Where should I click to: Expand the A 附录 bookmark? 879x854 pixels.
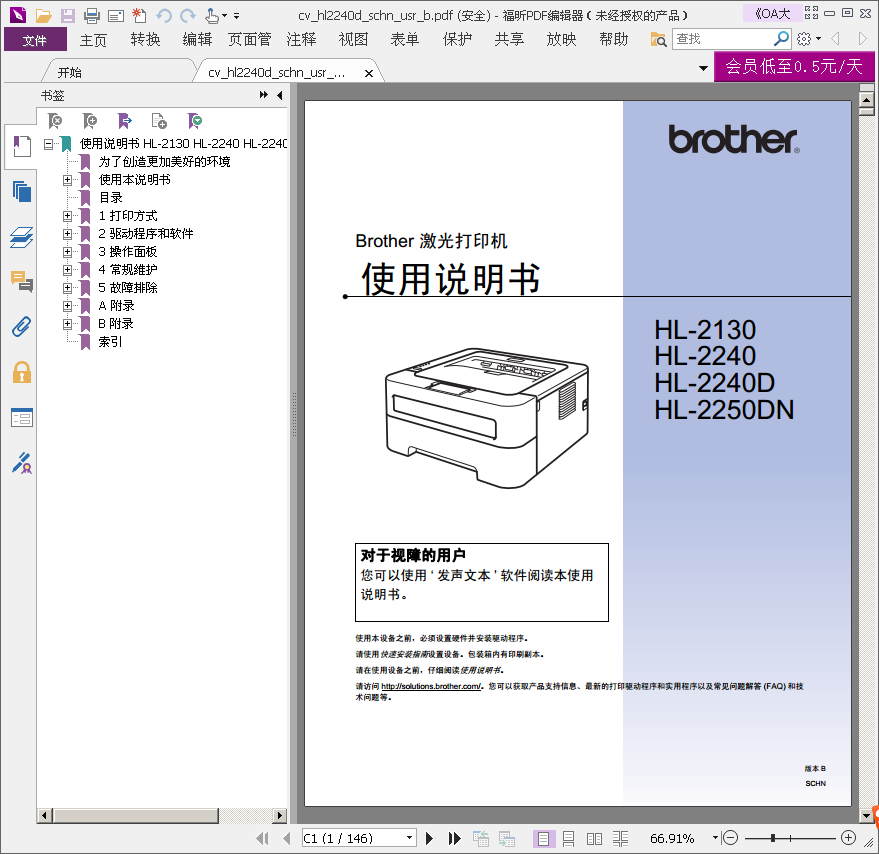point(67,306)
